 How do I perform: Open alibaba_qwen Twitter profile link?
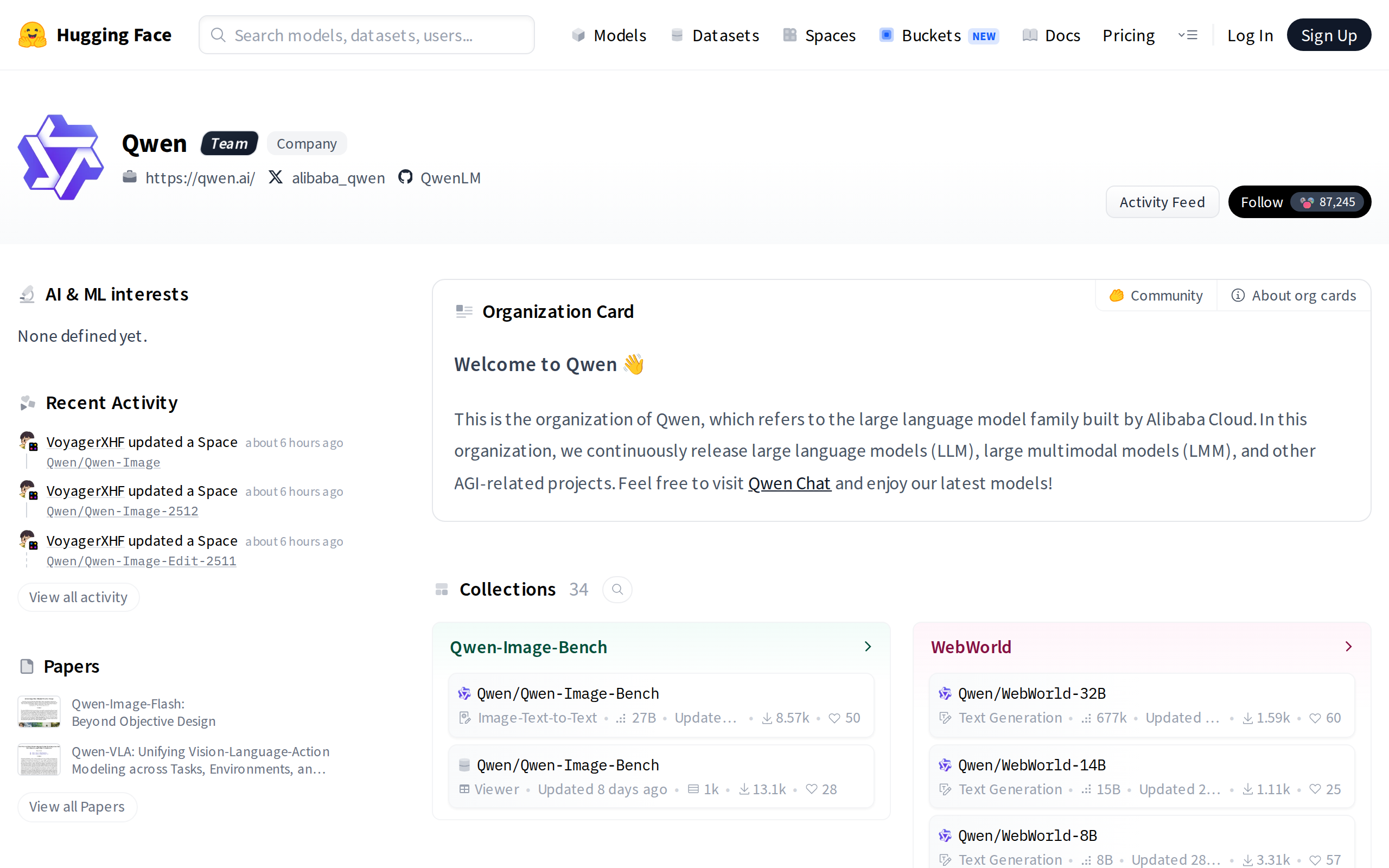tap(338, 178)
